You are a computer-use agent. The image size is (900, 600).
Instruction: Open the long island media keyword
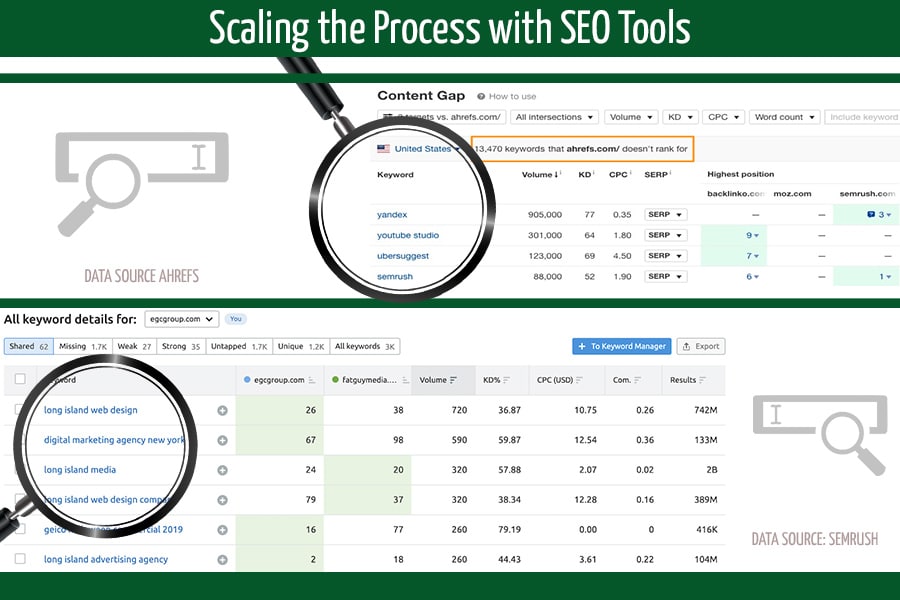80,470
